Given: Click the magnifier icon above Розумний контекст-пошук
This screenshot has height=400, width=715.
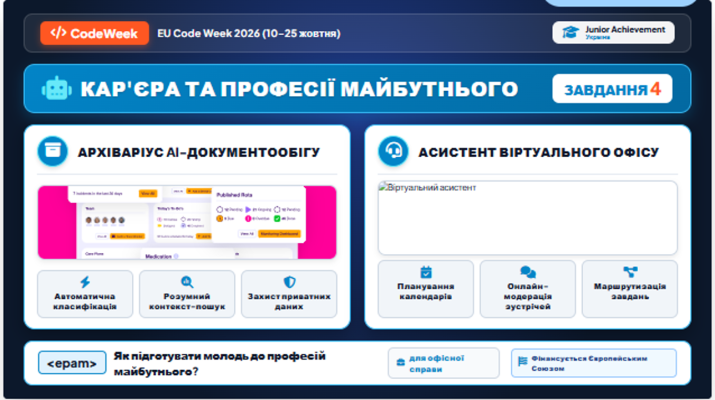Looking at the screenshot, I should 187,282.
